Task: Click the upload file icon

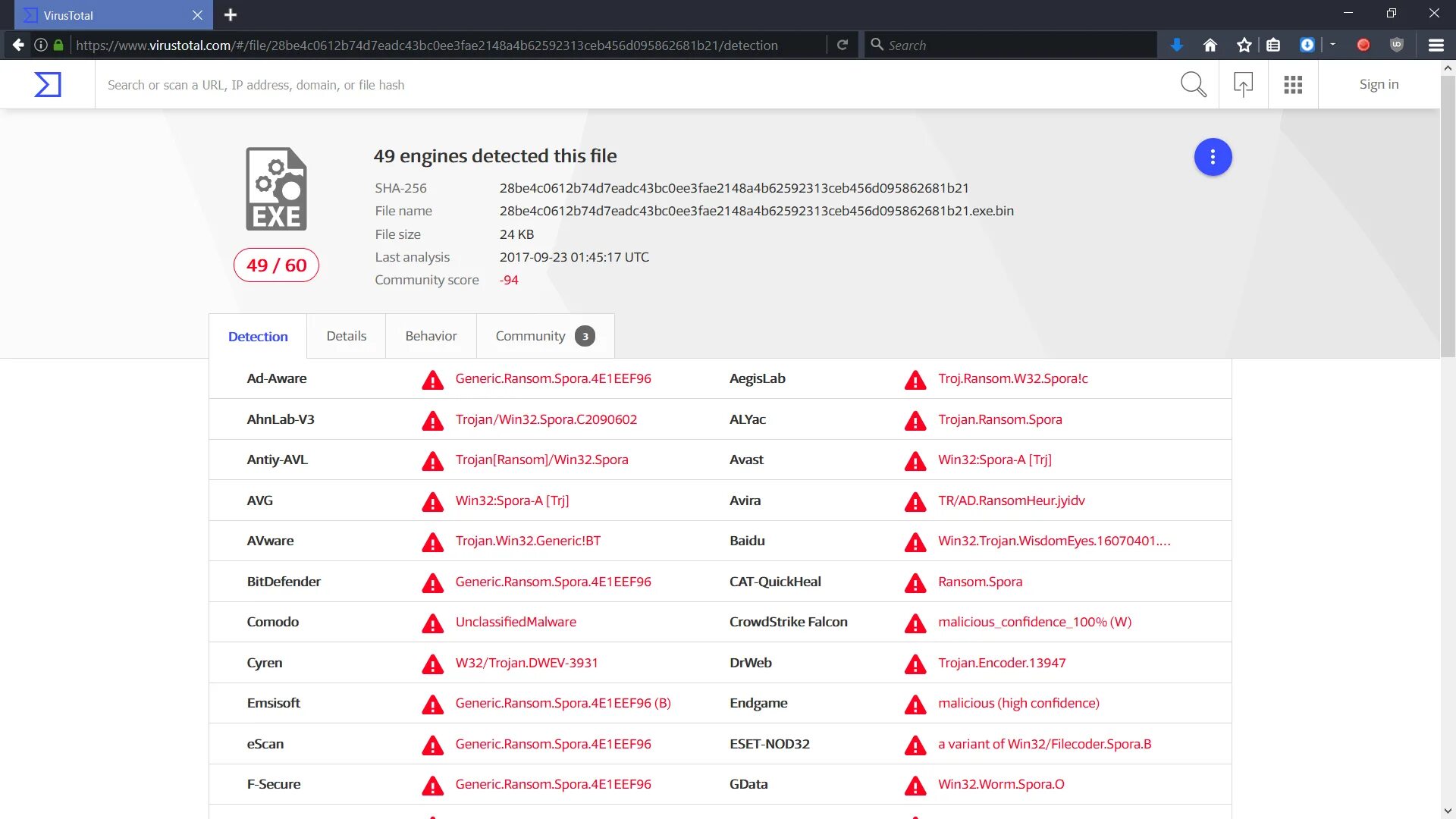Action: (1243, 84)
